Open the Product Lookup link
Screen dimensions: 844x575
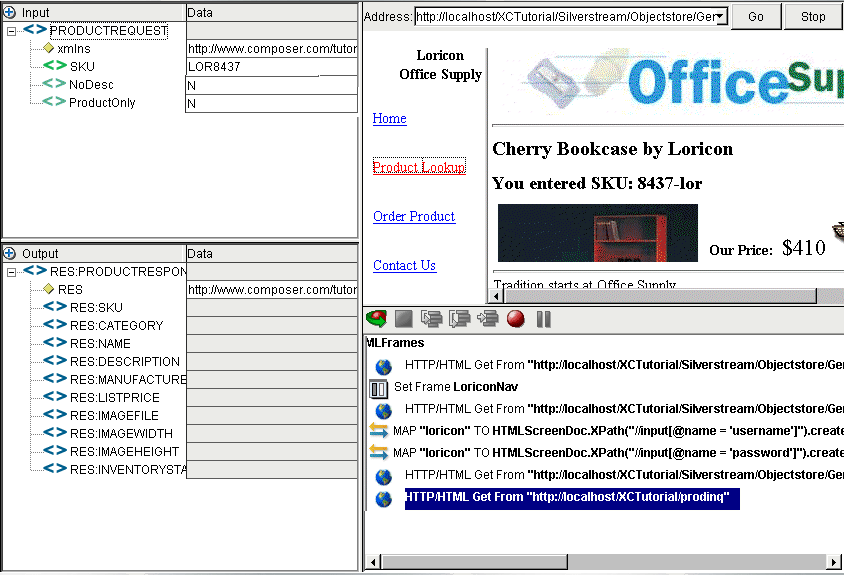point(419,167)
